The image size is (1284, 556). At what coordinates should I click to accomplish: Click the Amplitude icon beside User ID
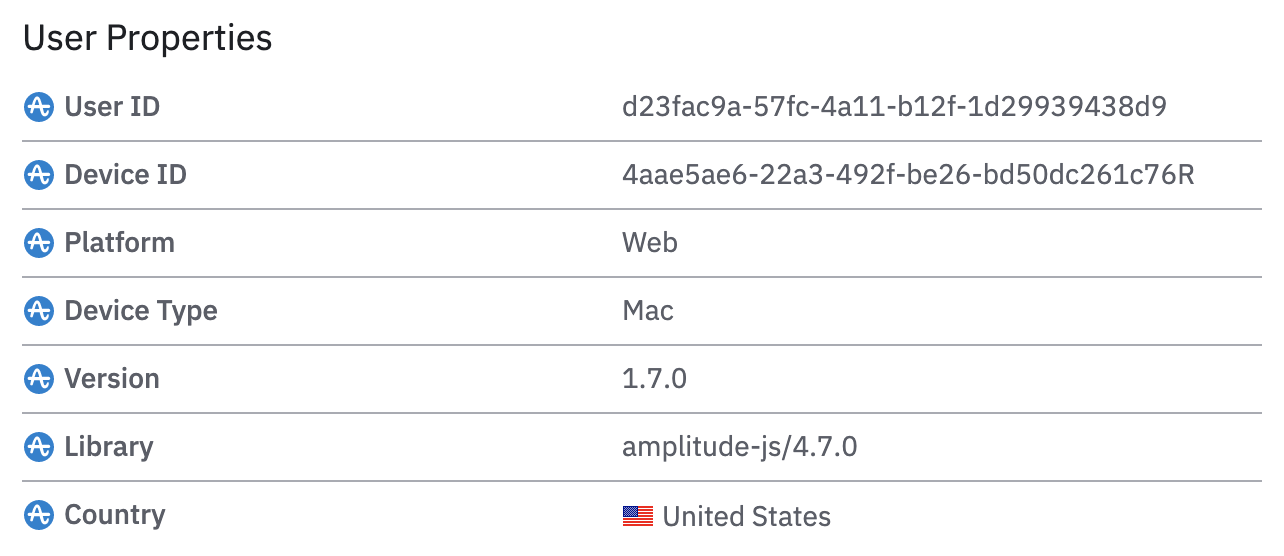(x=38, y=107)
